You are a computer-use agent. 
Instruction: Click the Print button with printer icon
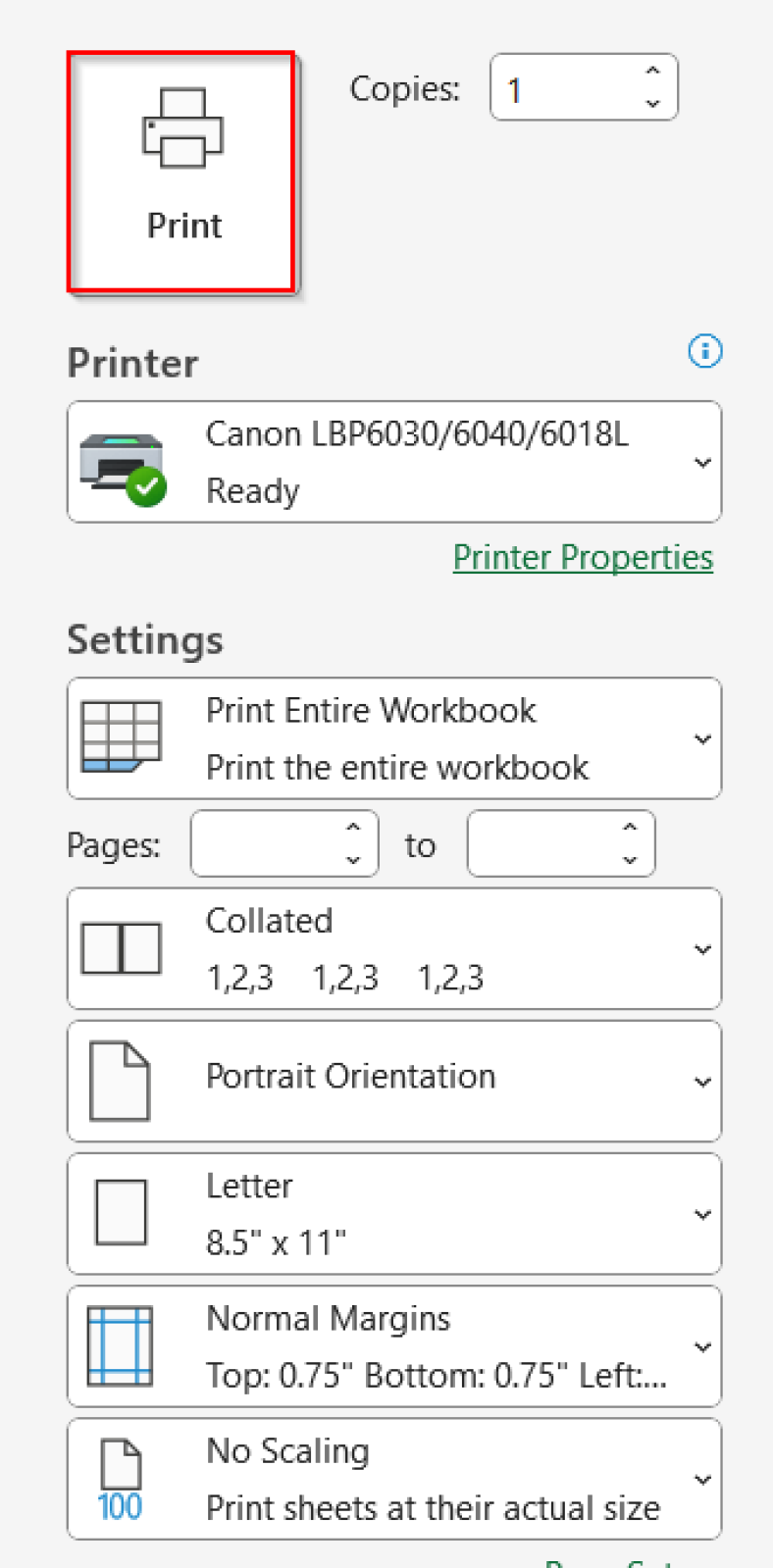point(181,173)
